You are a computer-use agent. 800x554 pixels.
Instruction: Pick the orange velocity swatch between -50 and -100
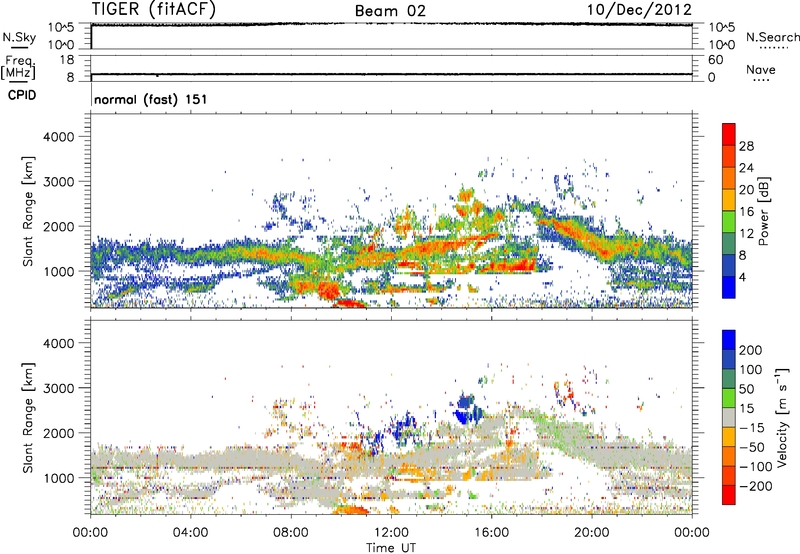pos(729,456)
